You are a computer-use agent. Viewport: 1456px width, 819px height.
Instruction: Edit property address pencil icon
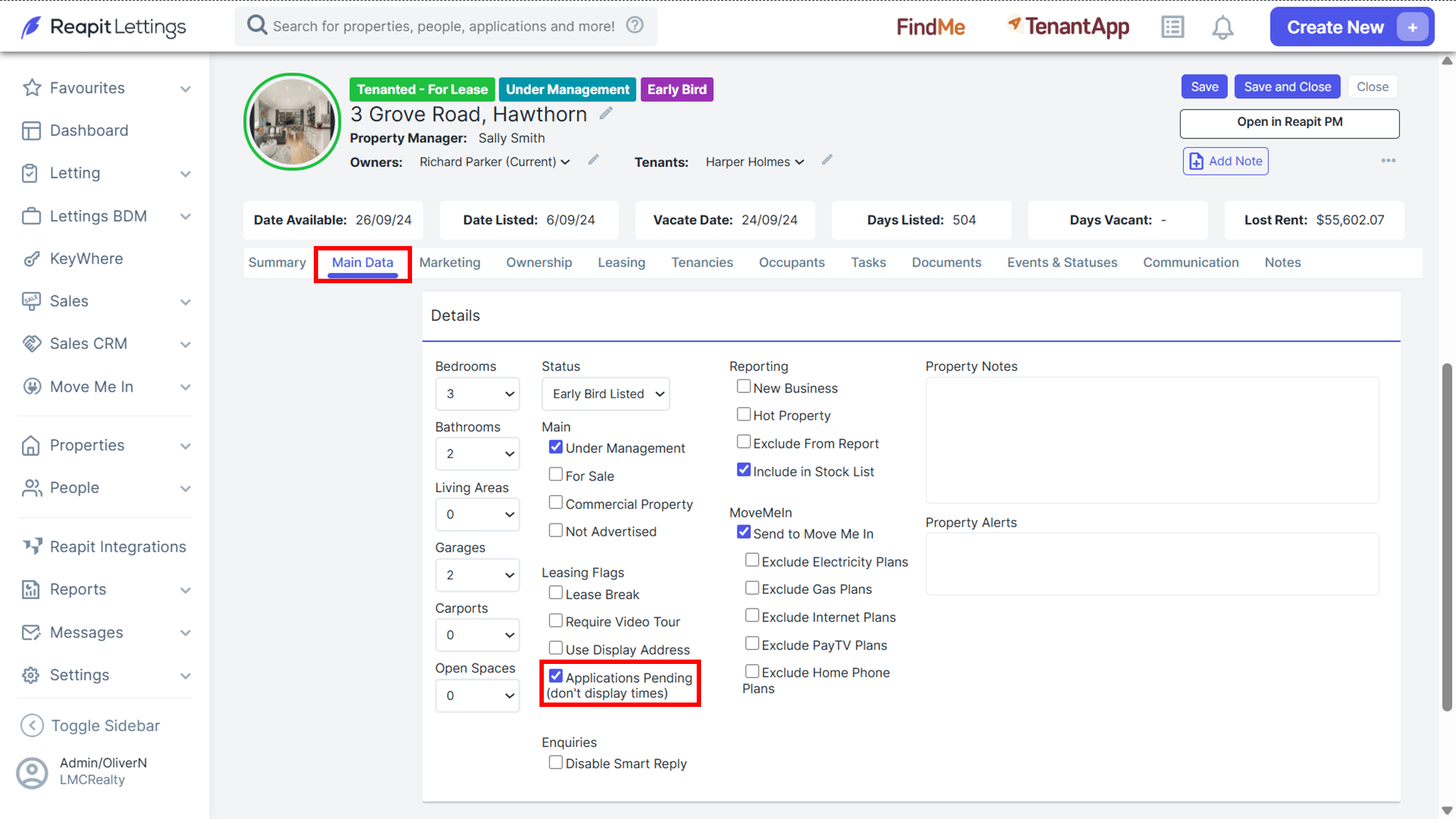606,114
